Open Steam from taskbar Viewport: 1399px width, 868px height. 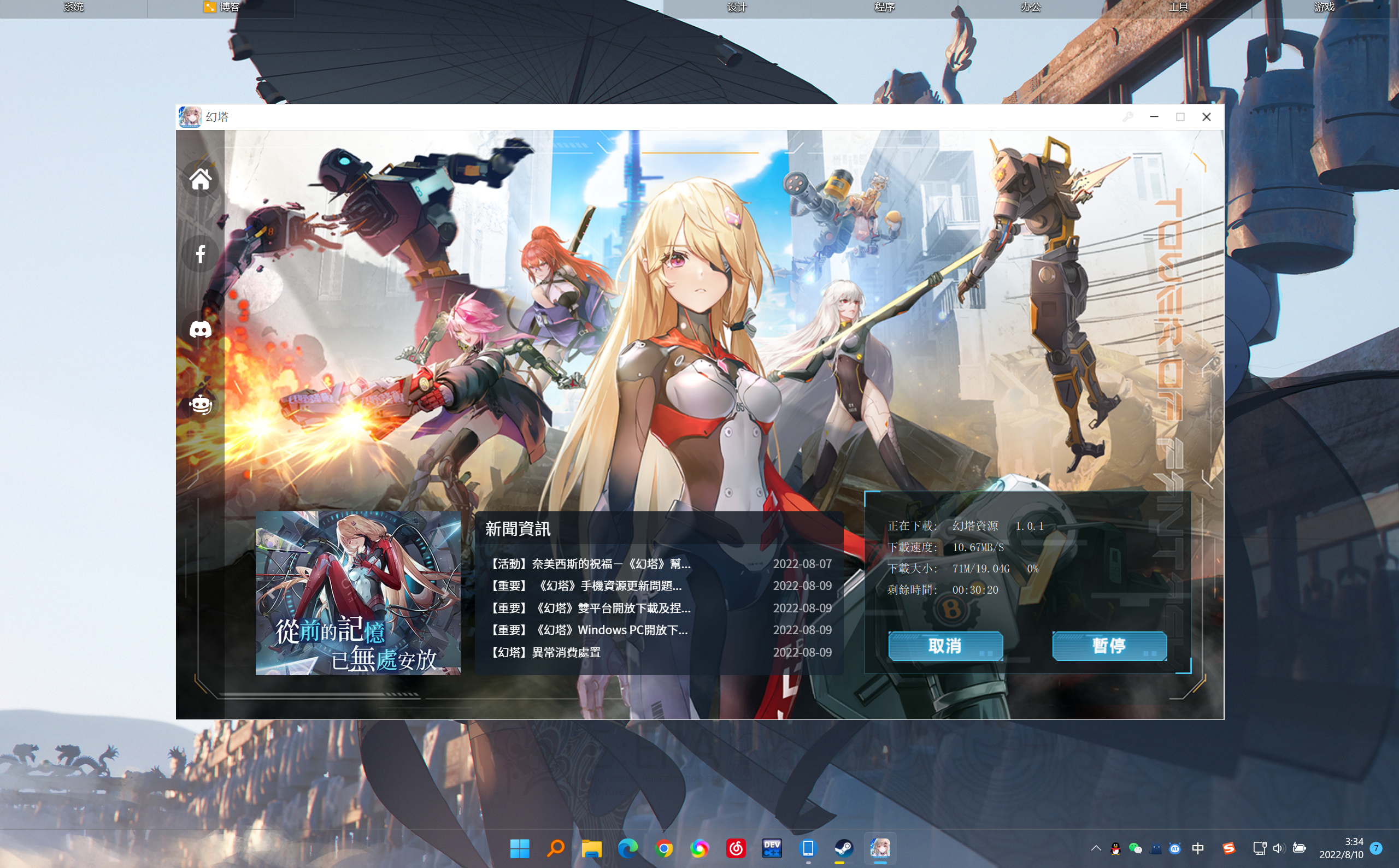(844, 848)
